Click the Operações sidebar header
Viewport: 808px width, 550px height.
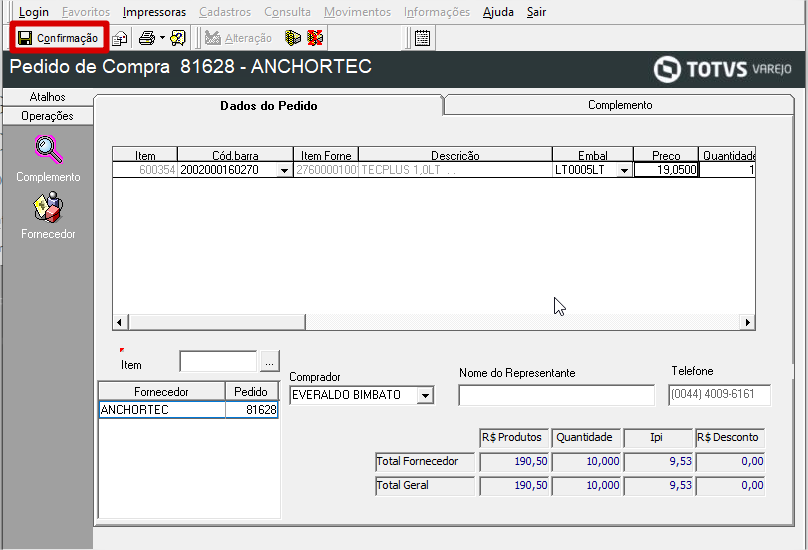tap(47, 116)
